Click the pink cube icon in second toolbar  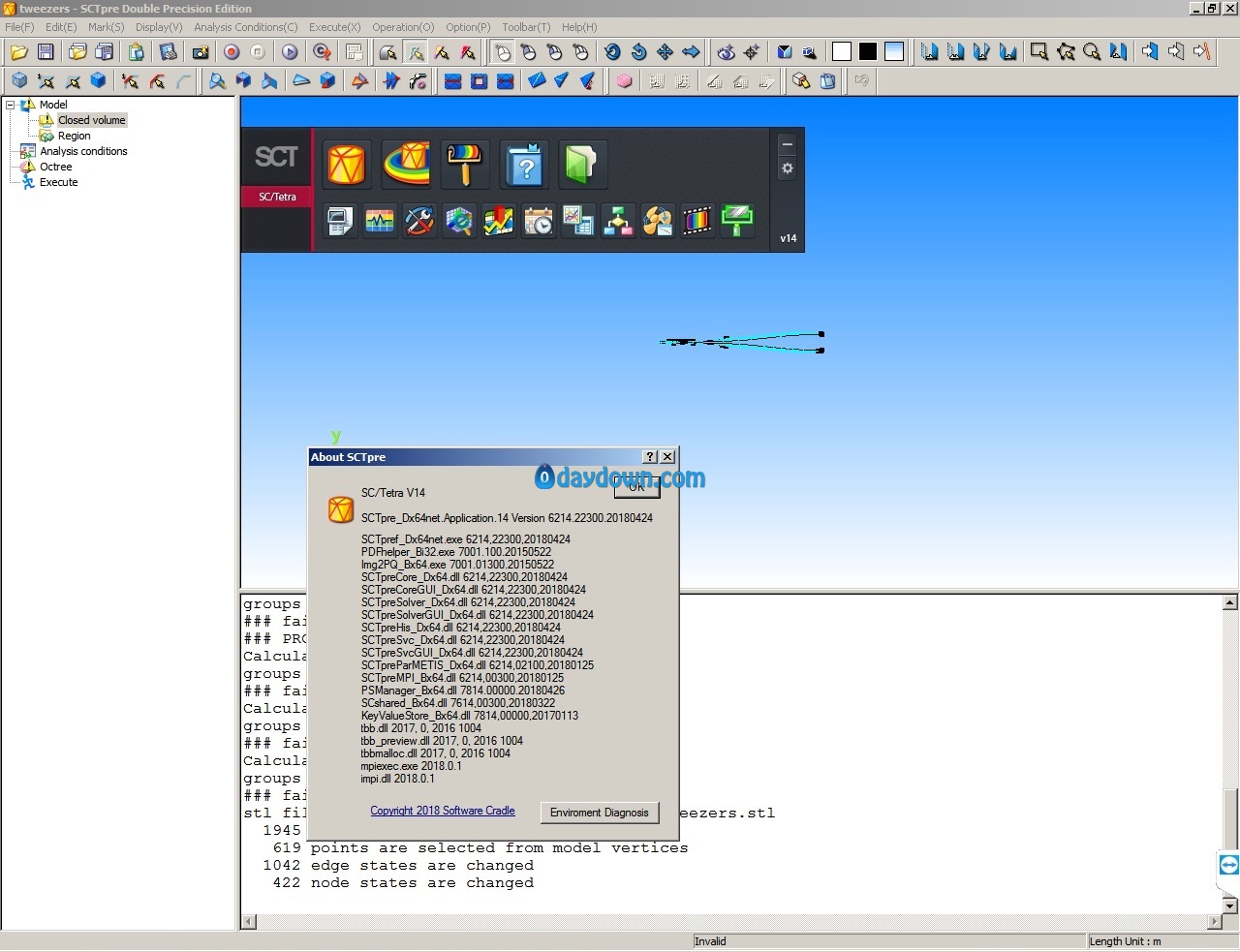click(624, 81)
